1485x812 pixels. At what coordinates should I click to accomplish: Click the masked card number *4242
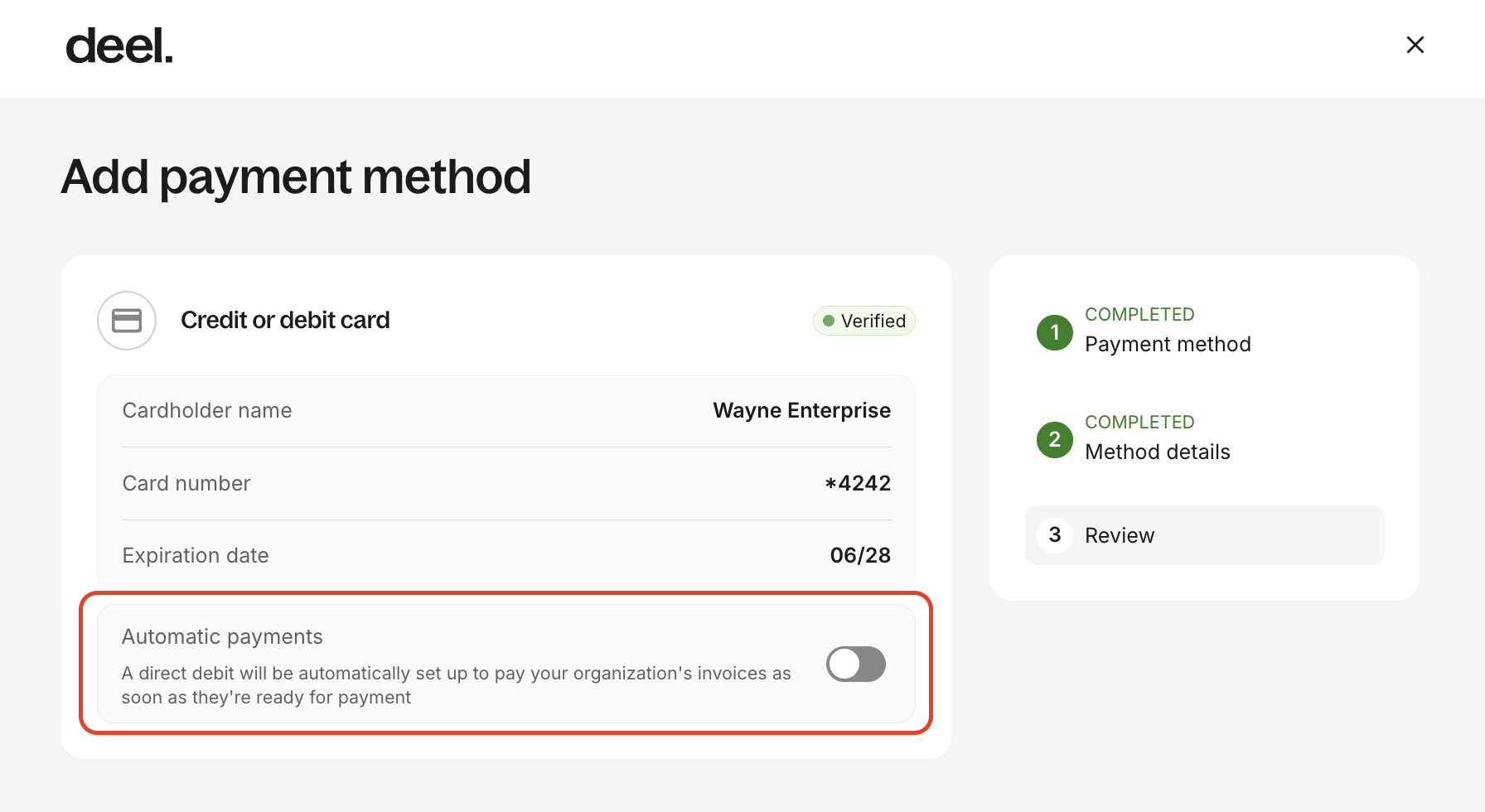(858, 483)
